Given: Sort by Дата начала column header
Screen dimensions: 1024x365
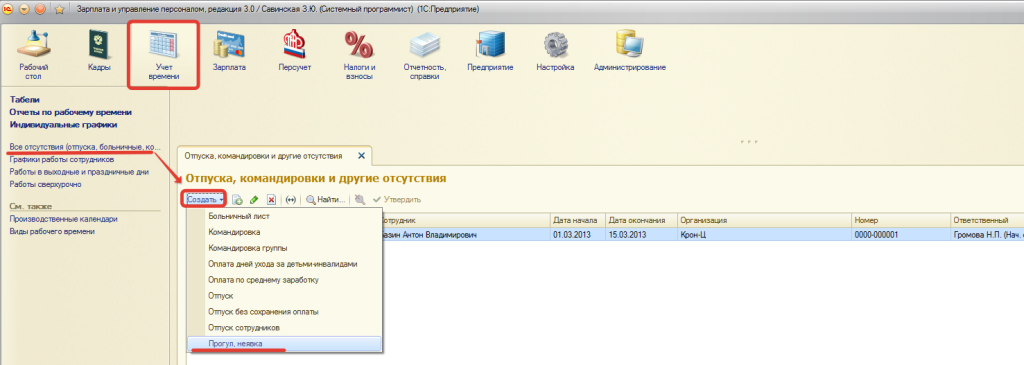Looking at the screenshot, I should [x=578, y=221].
